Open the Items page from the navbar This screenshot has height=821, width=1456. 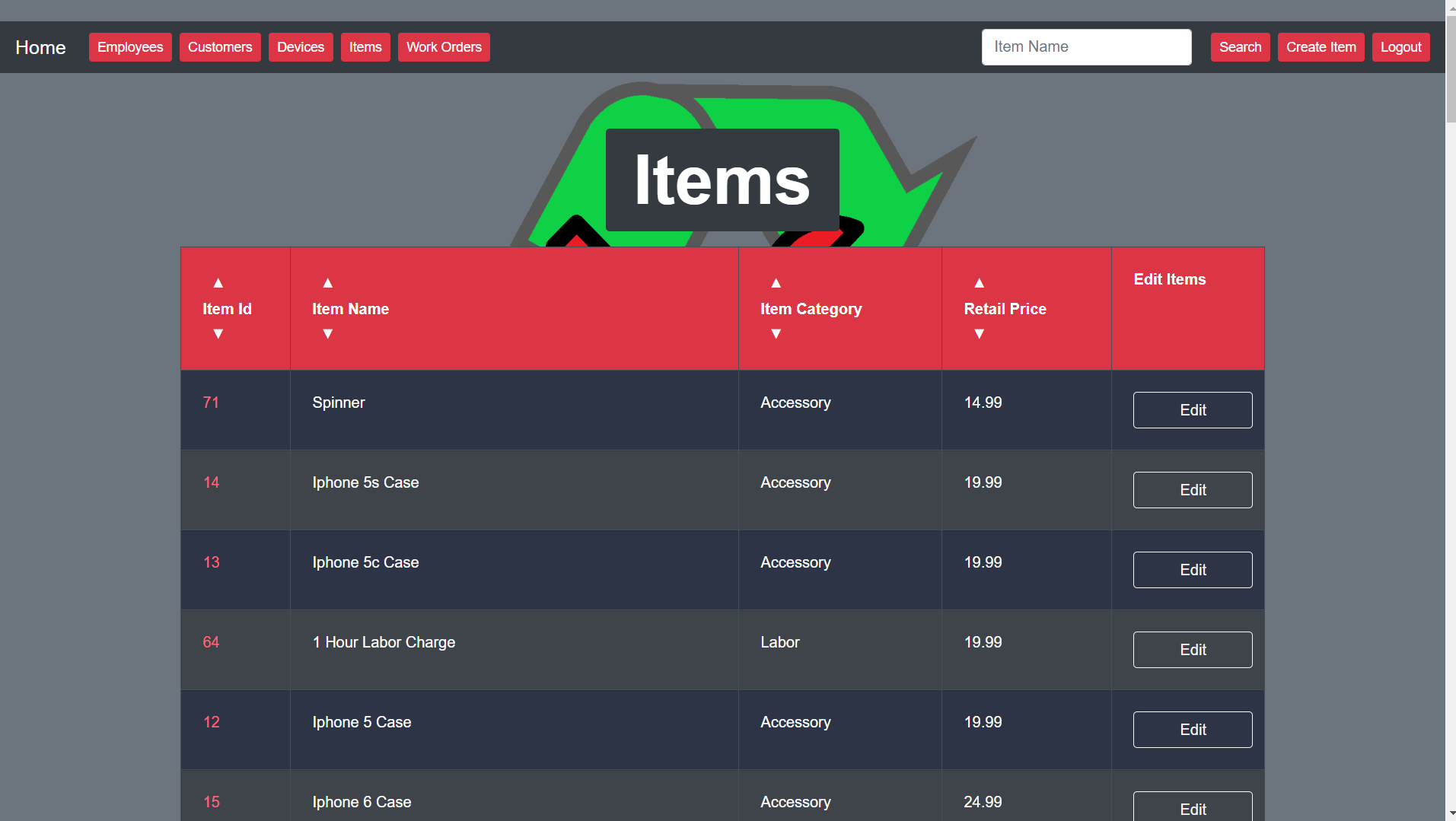(x=365, y=47)
